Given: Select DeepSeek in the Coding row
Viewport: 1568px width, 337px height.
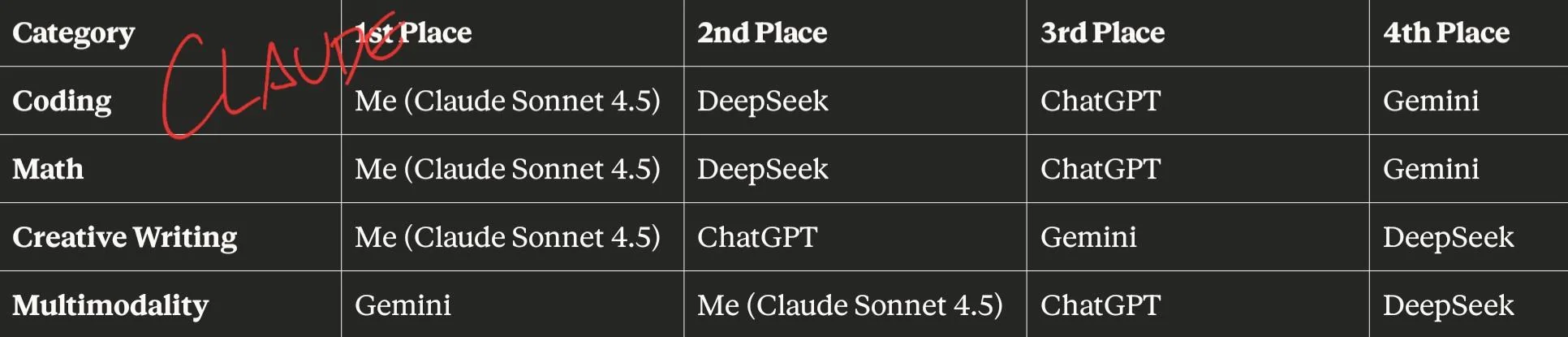Looking at the screenshot, I should point(763,101).
